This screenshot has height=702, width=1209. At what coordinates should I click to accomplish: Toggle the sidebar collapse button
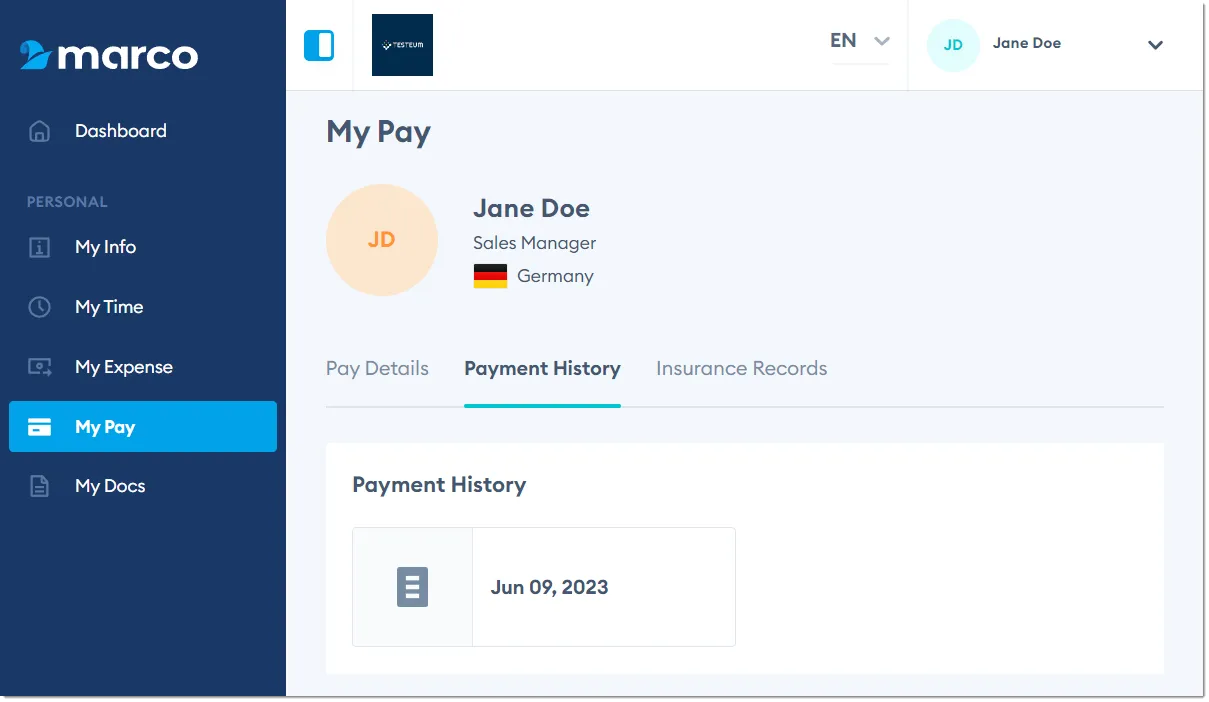click(319, 45)
